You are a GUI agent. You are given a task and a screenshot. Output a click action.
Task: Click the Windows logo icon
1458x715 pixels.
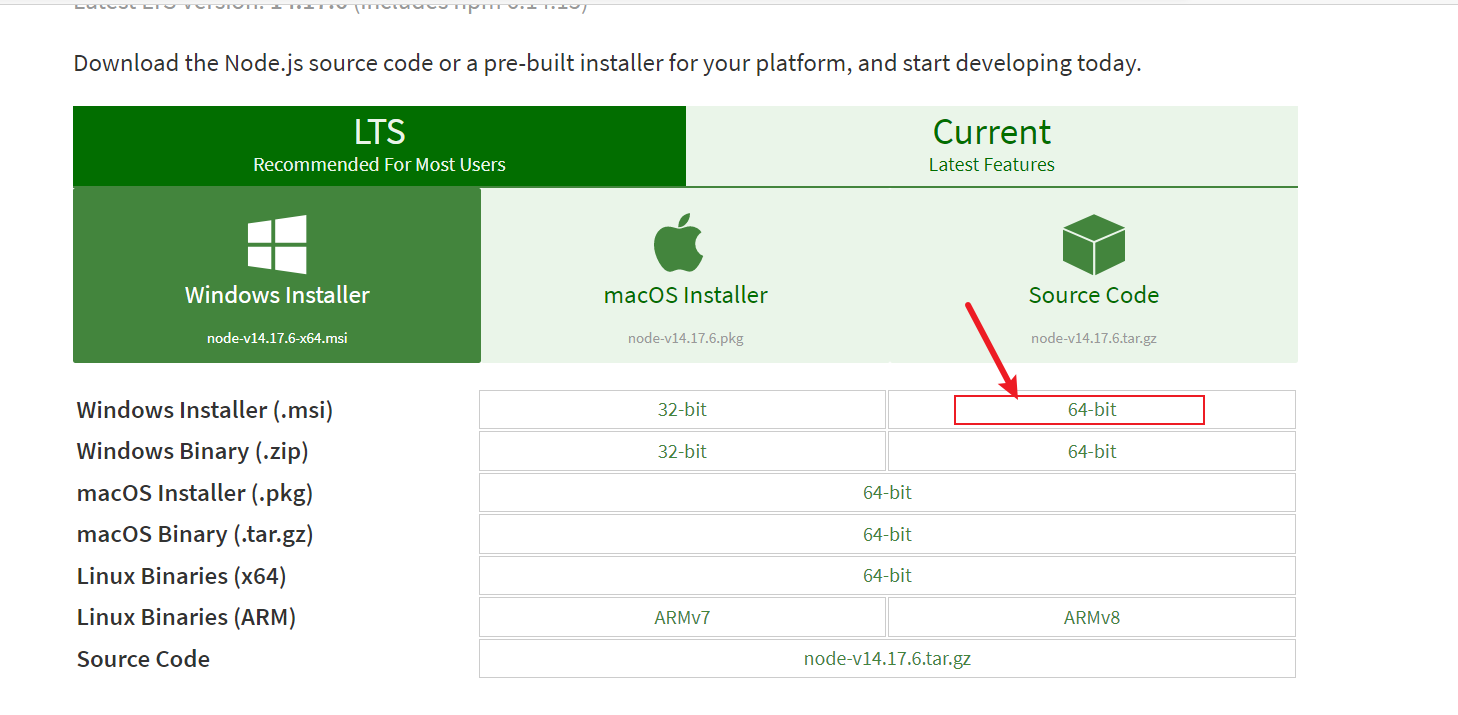tap(277, 244)
